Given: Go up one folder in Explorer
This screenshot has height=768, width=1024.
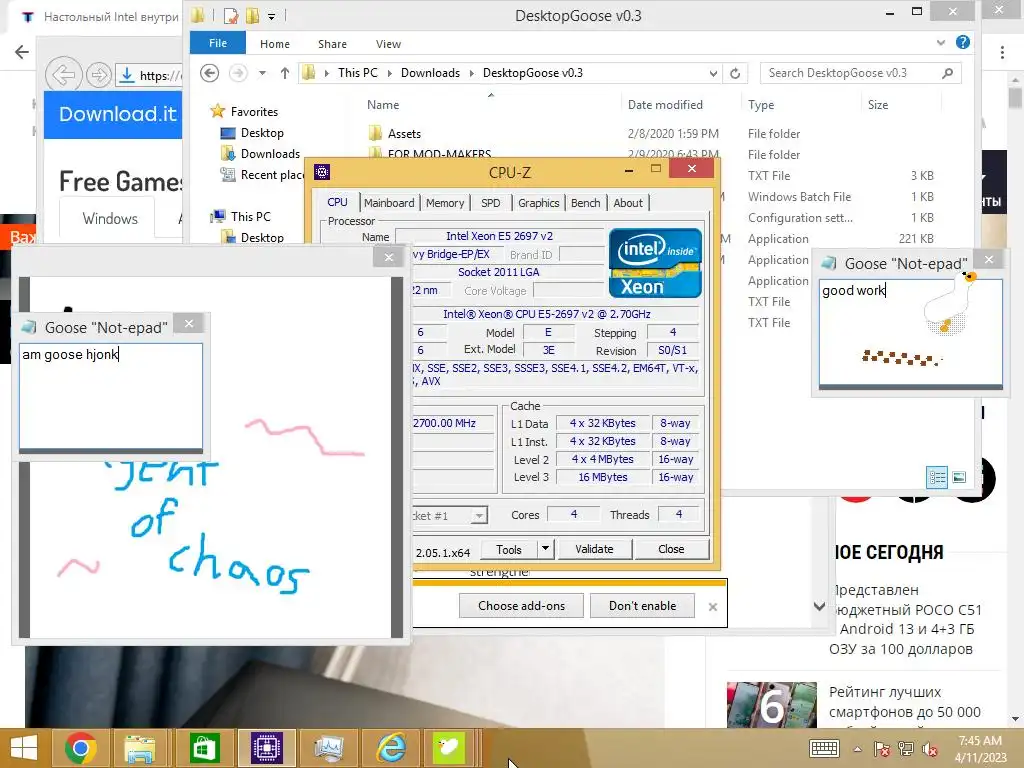Looking at the screenshot, I should 285,73.
